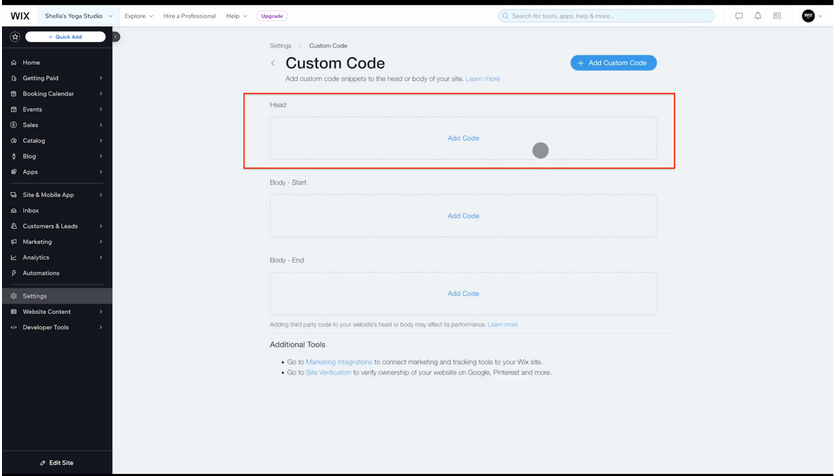Viewport: 835px width, 476px height.
Task: Click the account avatar icon
Action: pyautogui.click(x=808, y=16)
